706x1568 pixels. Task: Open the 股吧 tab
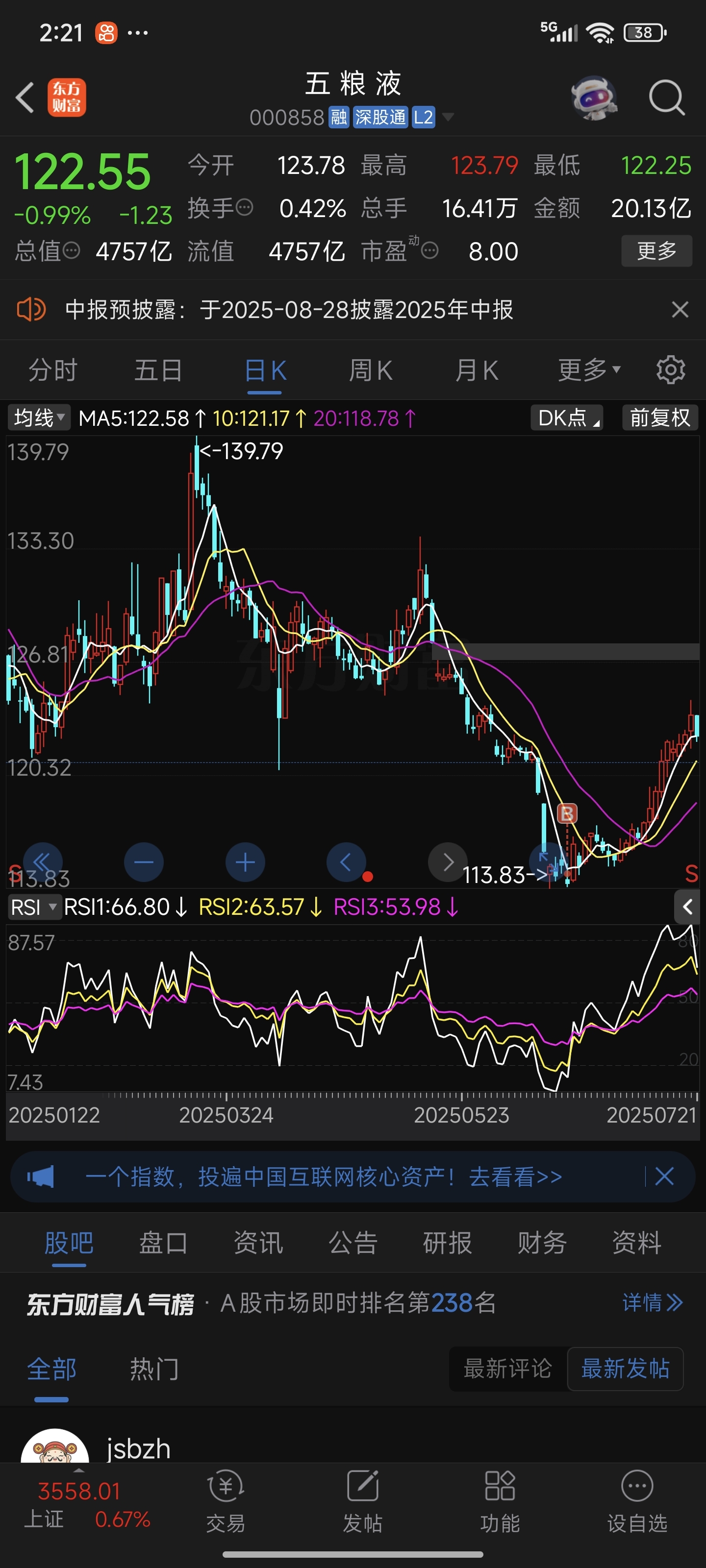[x=69, y=1242]
